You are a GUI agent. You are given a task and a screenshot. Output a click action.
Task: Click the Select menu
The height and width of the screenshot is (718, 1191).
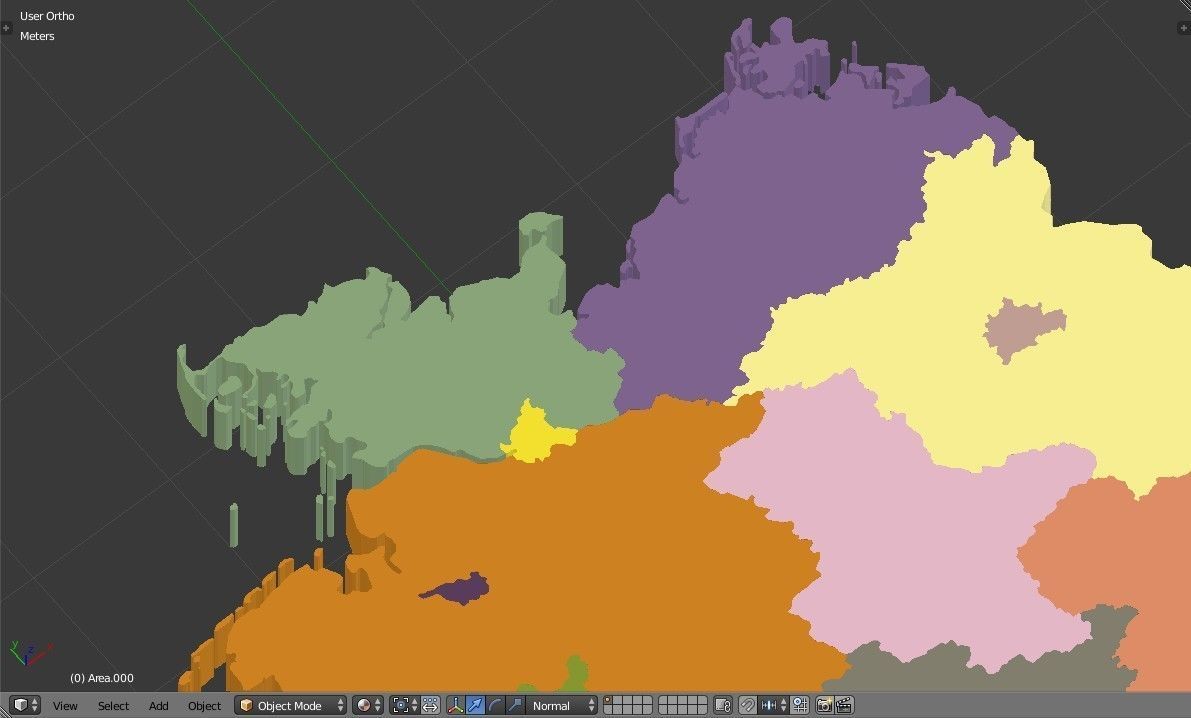pyautogui.click(x=113, y=706)
